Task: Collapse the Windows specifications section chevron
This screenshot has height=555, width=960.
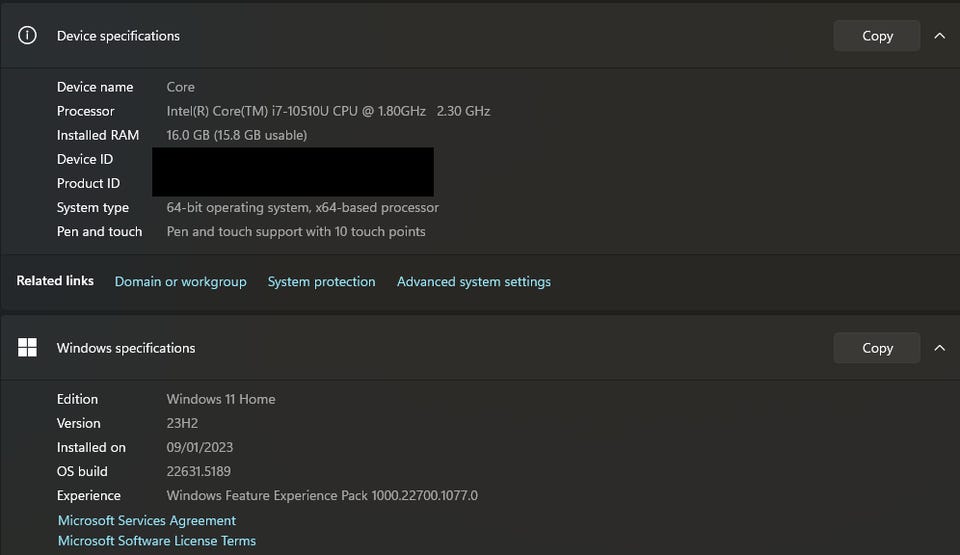Action: [939, 348]
